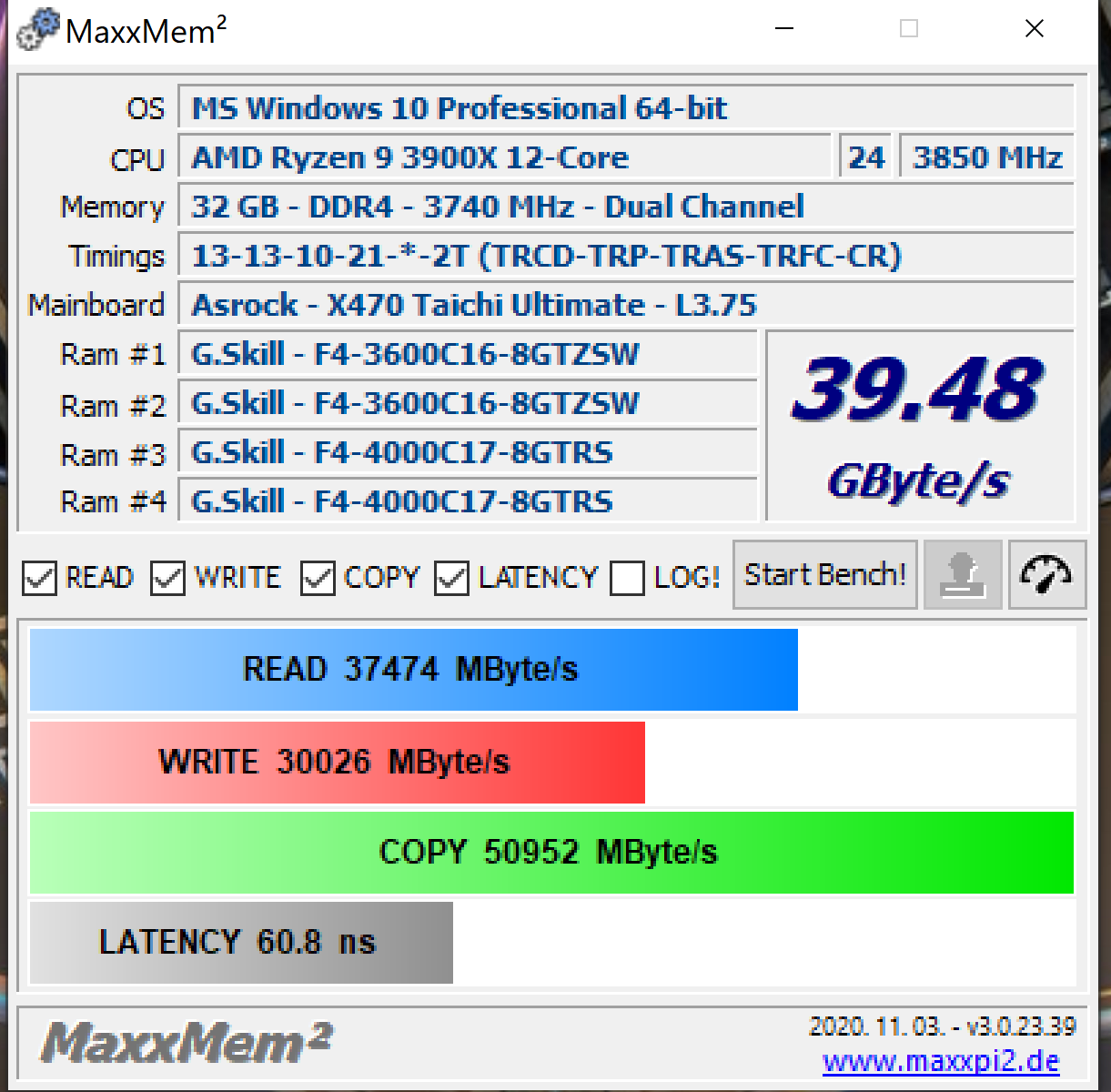1111x1092 pixels.
Task: Click Ram #1 field F4-3600C16-8GTZSW
Action: (x=468, y=354)
